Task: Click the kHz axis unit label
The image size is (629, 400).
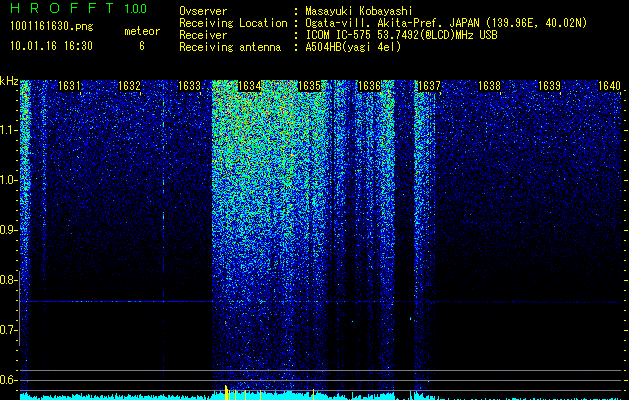Action: (9, 81)
